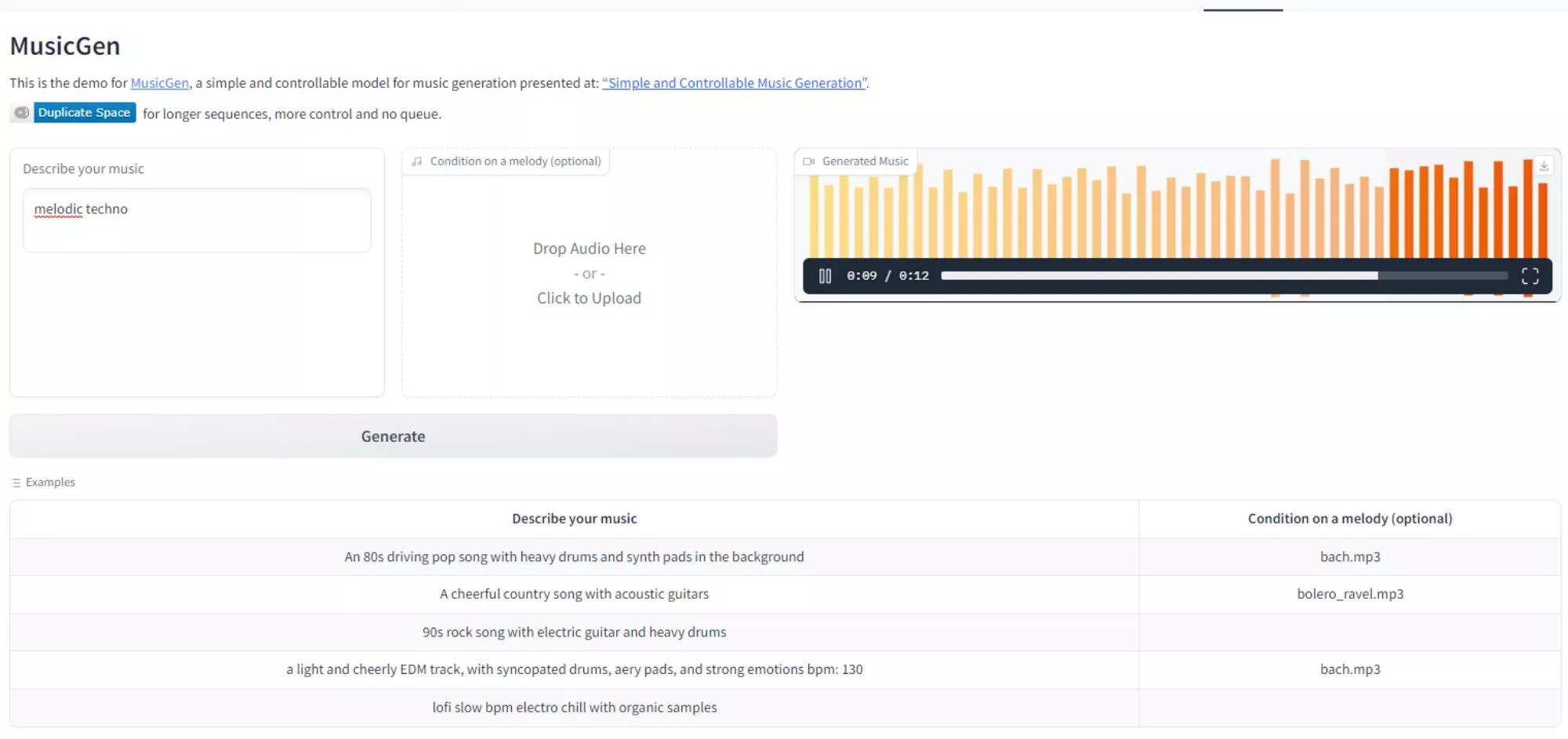Select the 80s driving pop song example
1568x739 pixels.
(574, 556)
